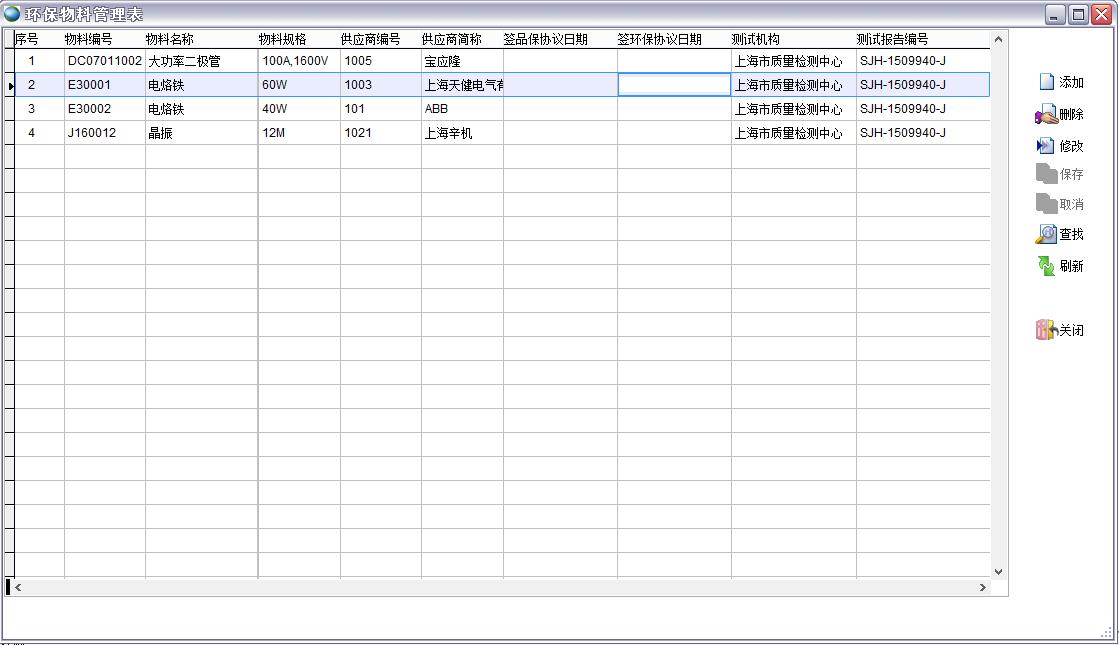Click the 测试机构 column header
The image size is (1119, 645).
[790, 37]
